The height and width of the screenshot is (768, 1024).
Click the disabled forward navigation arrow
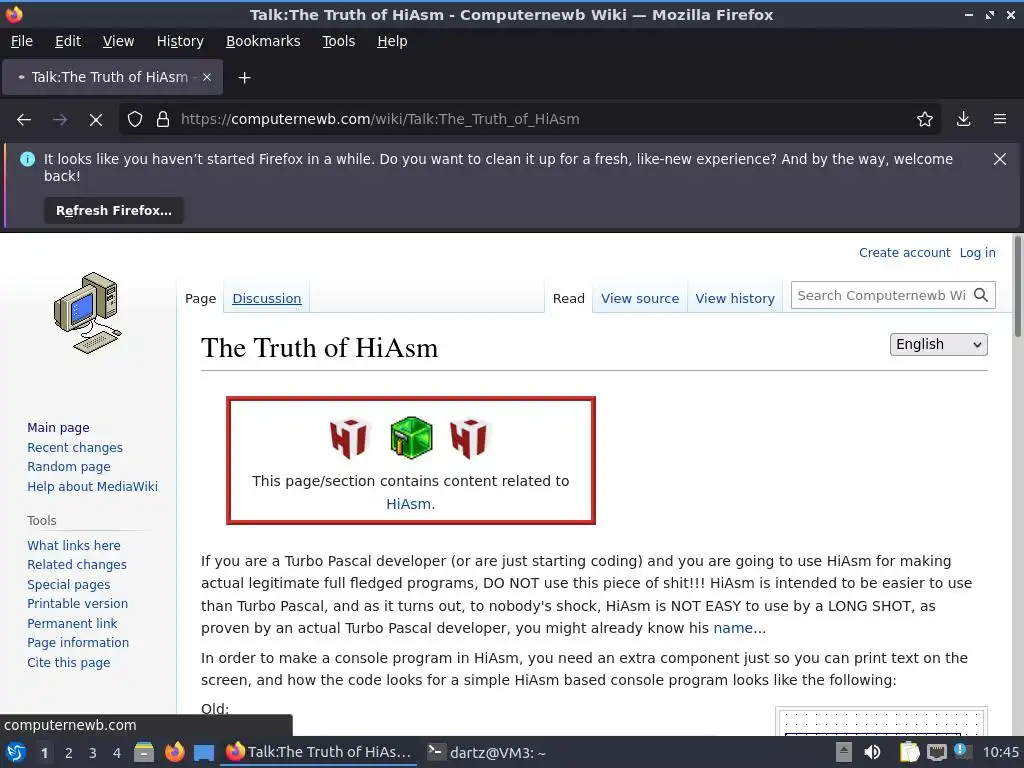pyautogui.click(x=60, y=120)
